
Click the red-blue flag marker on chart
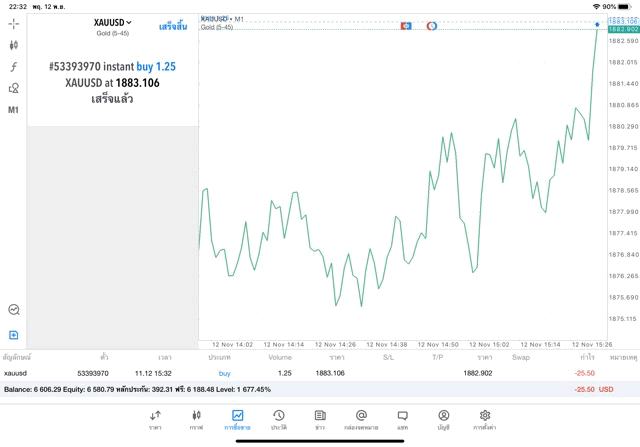click(x=406, y=25)
